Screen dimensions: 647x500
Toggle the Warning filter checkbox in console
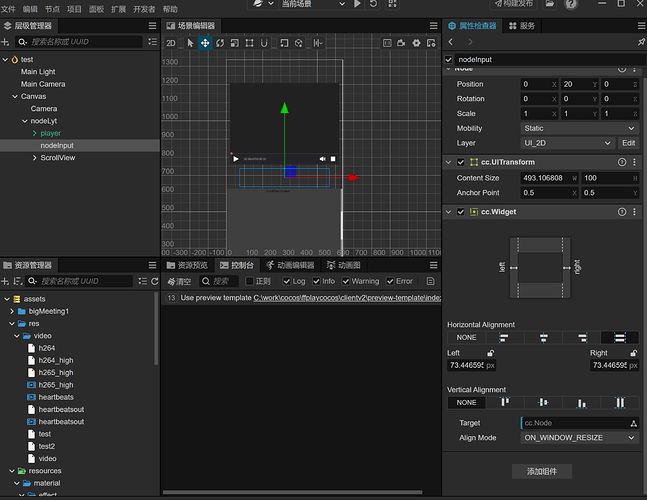[x=346, y=281]
